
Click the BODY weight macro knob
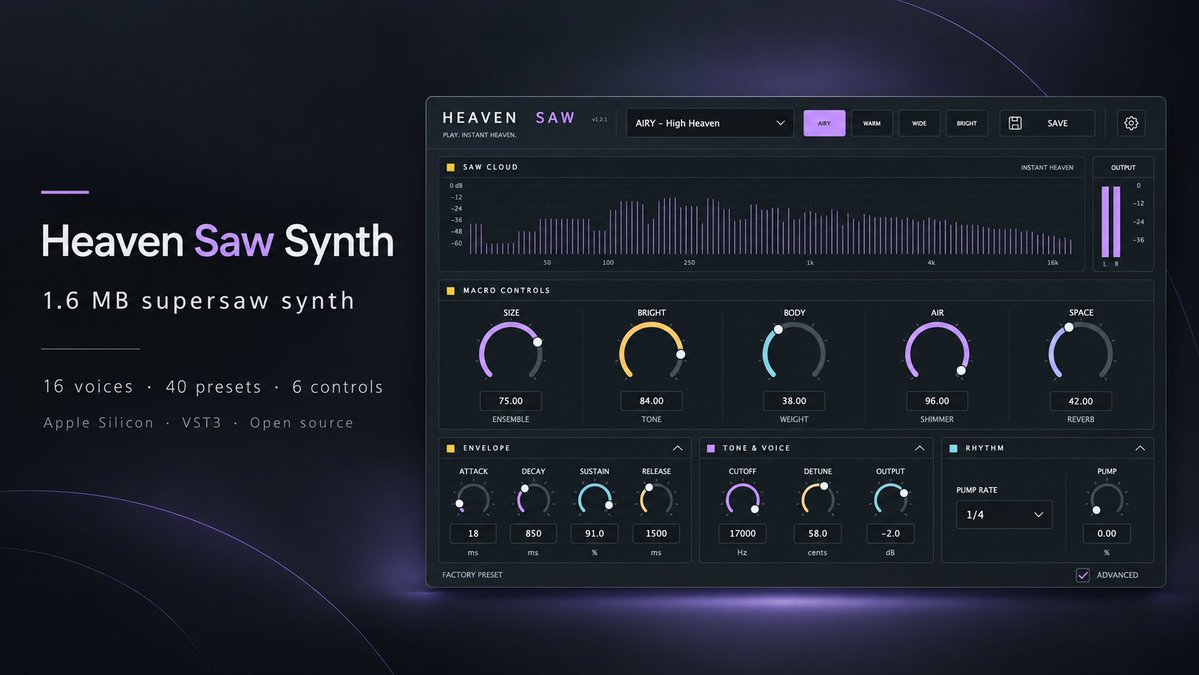click(794, 352)
